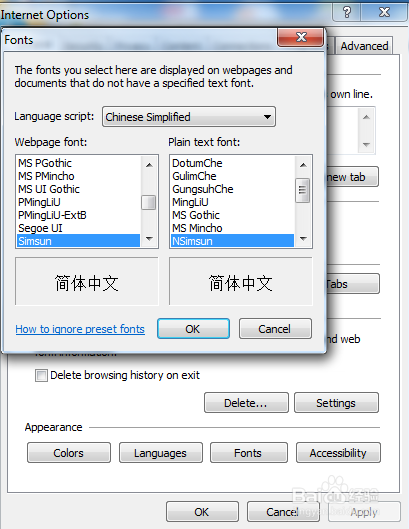This screenshot has height=529, width=409.
Task: Confirm the Fonts dialog with OK
Action: (x=193, y=329)
